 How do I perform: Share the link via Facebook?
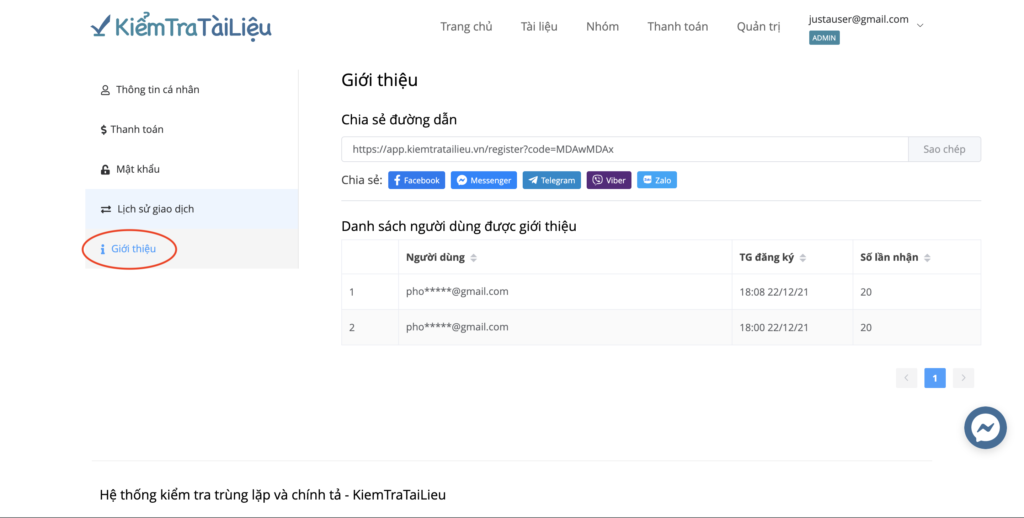point(417,180)
